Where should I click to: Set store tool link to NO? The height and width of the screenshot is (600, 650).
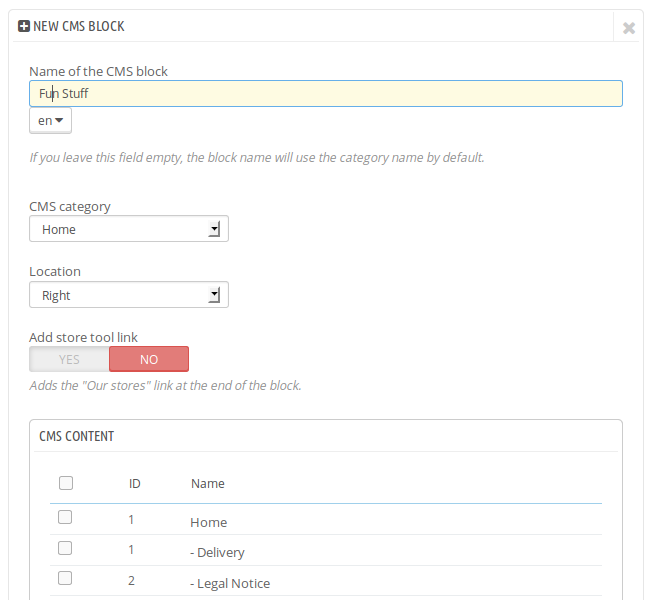pos(149,359)
